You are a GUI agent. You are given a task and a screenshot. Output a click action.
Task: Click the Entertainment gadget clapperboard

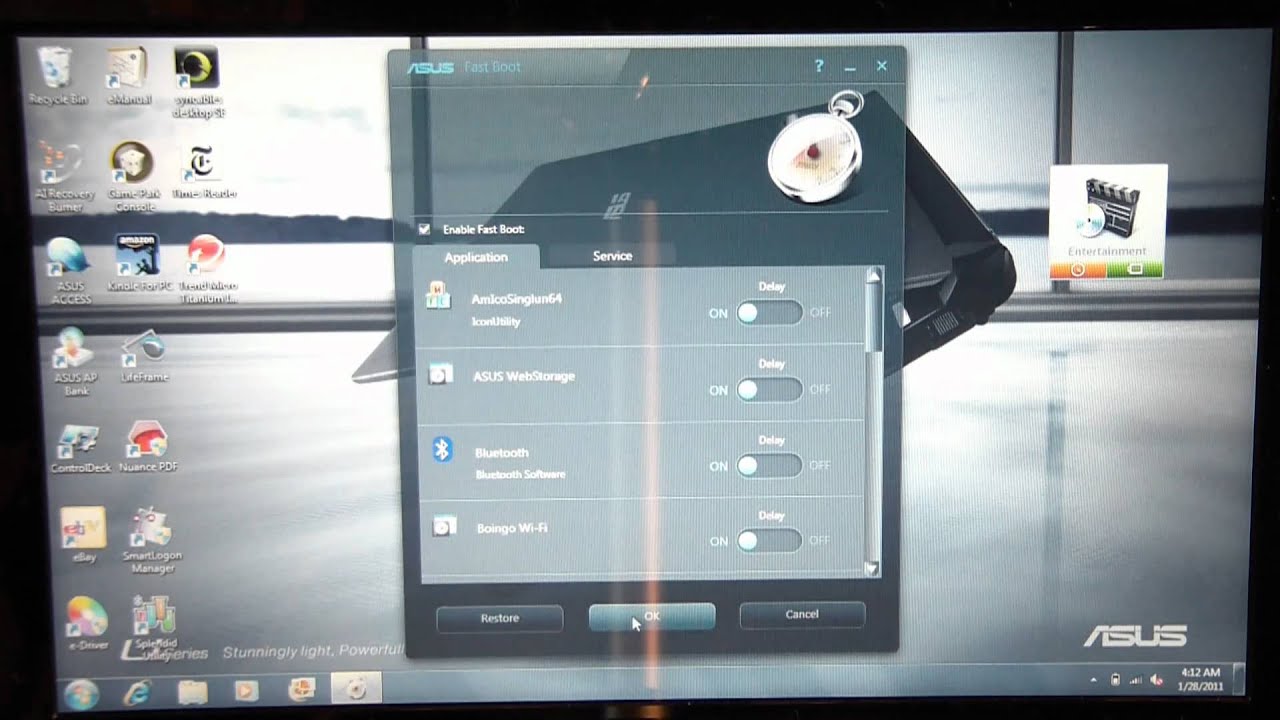pos(1107,208)
